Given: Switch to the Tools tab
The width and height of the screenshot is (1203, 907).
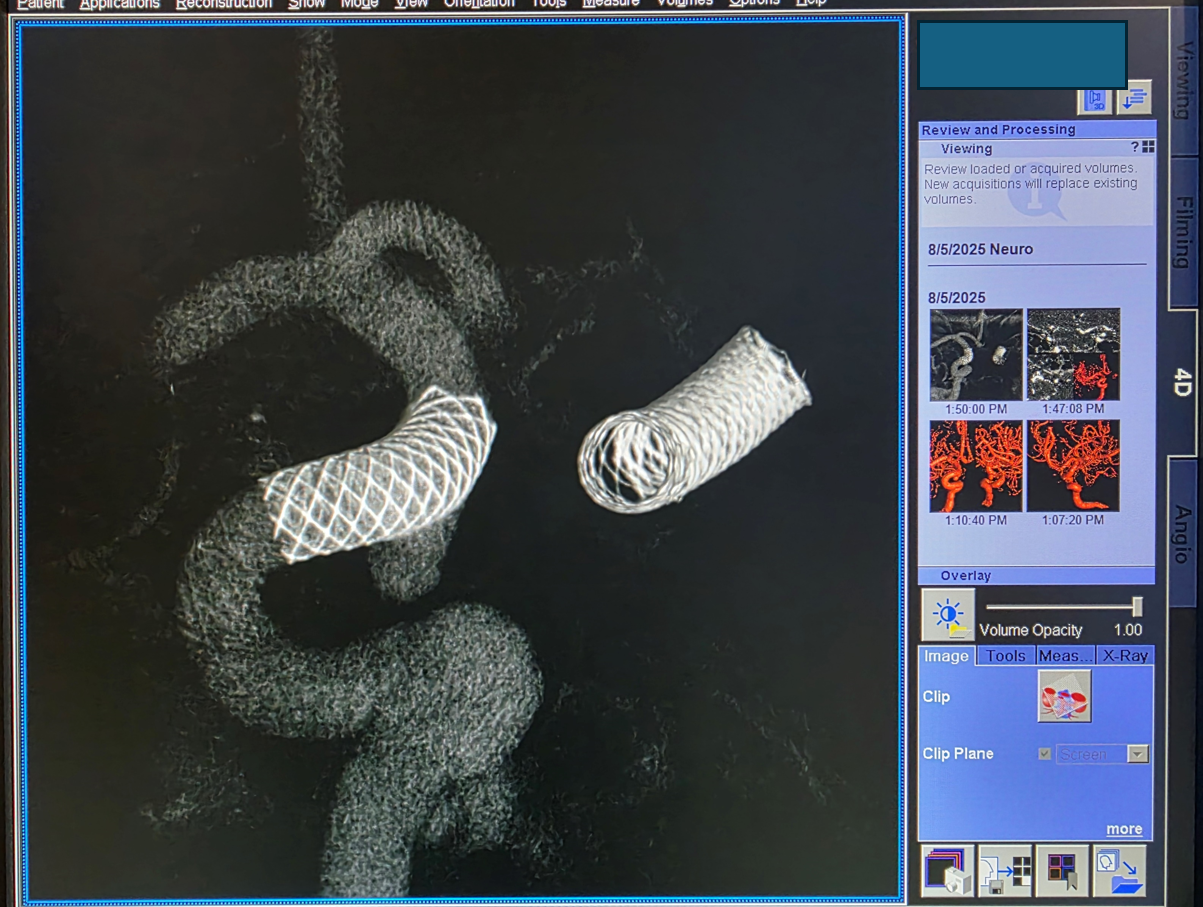Looking at the screenshot, I should tap(1005, 656).
